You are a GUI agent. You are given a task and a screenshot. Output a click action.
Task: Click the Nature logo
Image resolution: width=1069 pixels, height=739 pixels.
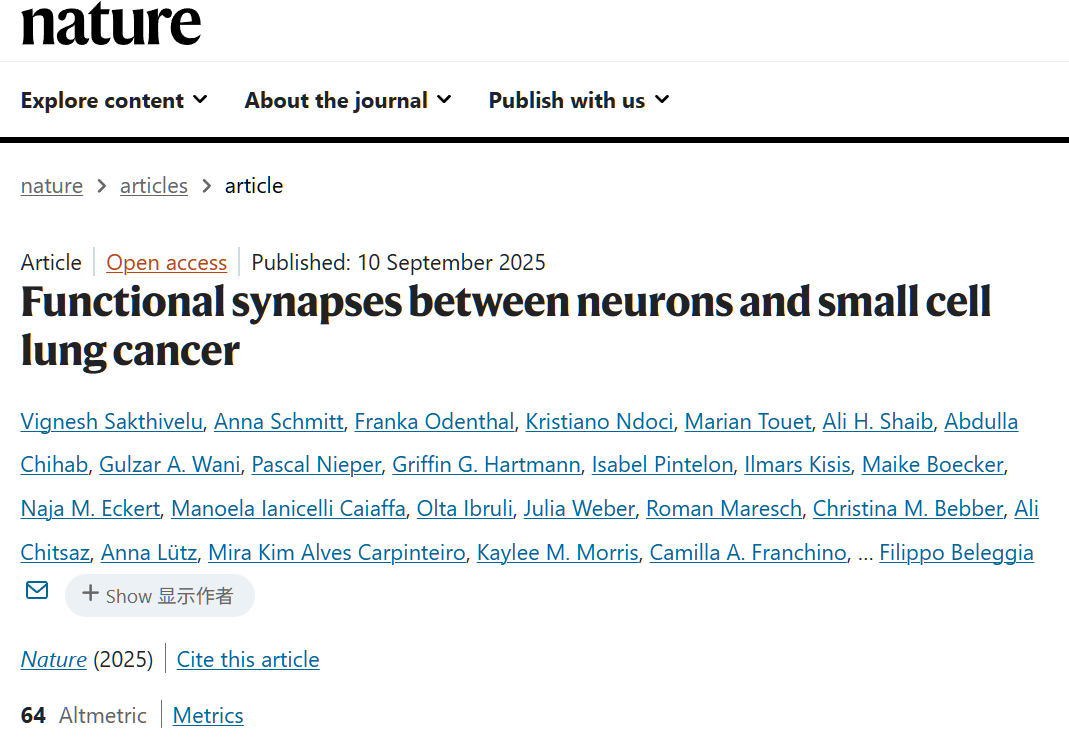click(111, 23)
